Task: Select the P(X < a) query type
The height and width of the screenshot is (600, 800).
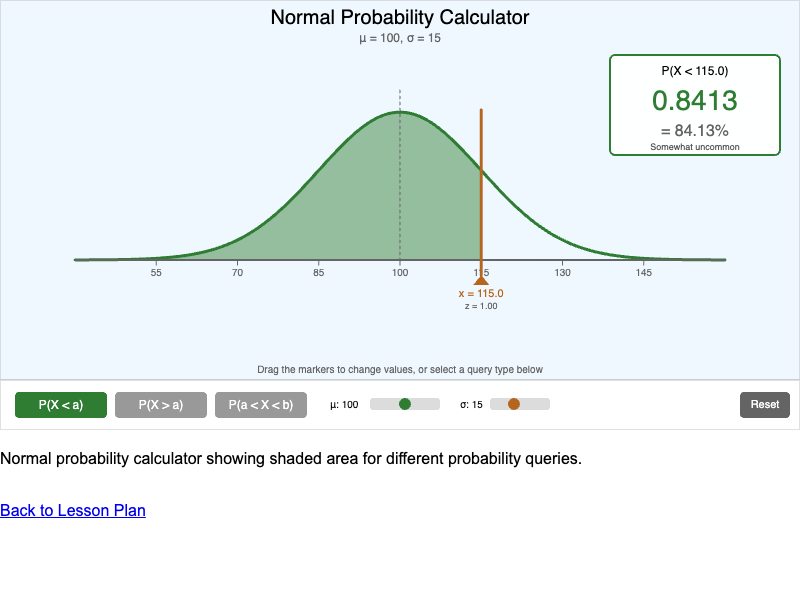Action: point(60,404)
